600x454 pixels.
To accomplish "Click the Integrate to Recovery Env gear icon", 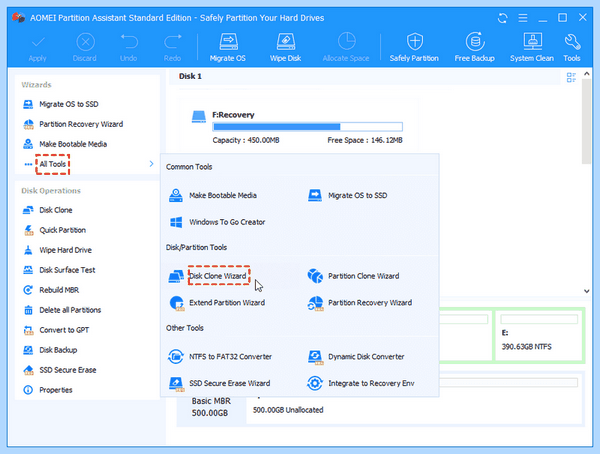I will tap(315, 383).
